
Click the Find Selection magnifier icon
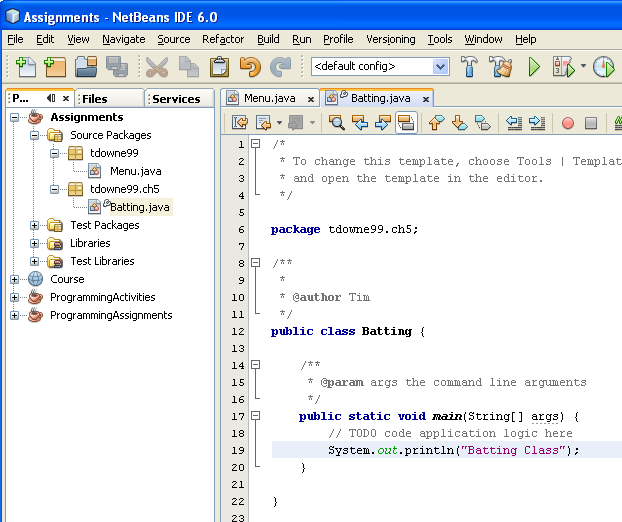coord(337,123)
